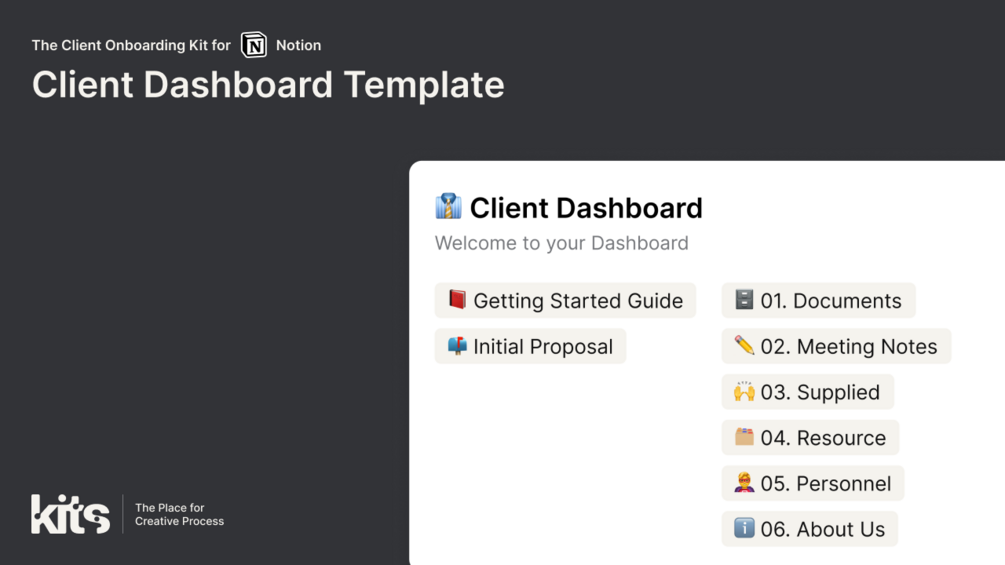
Task: Click the Notion logo icon
Action: pyautogui.click(x=254, y=45)
